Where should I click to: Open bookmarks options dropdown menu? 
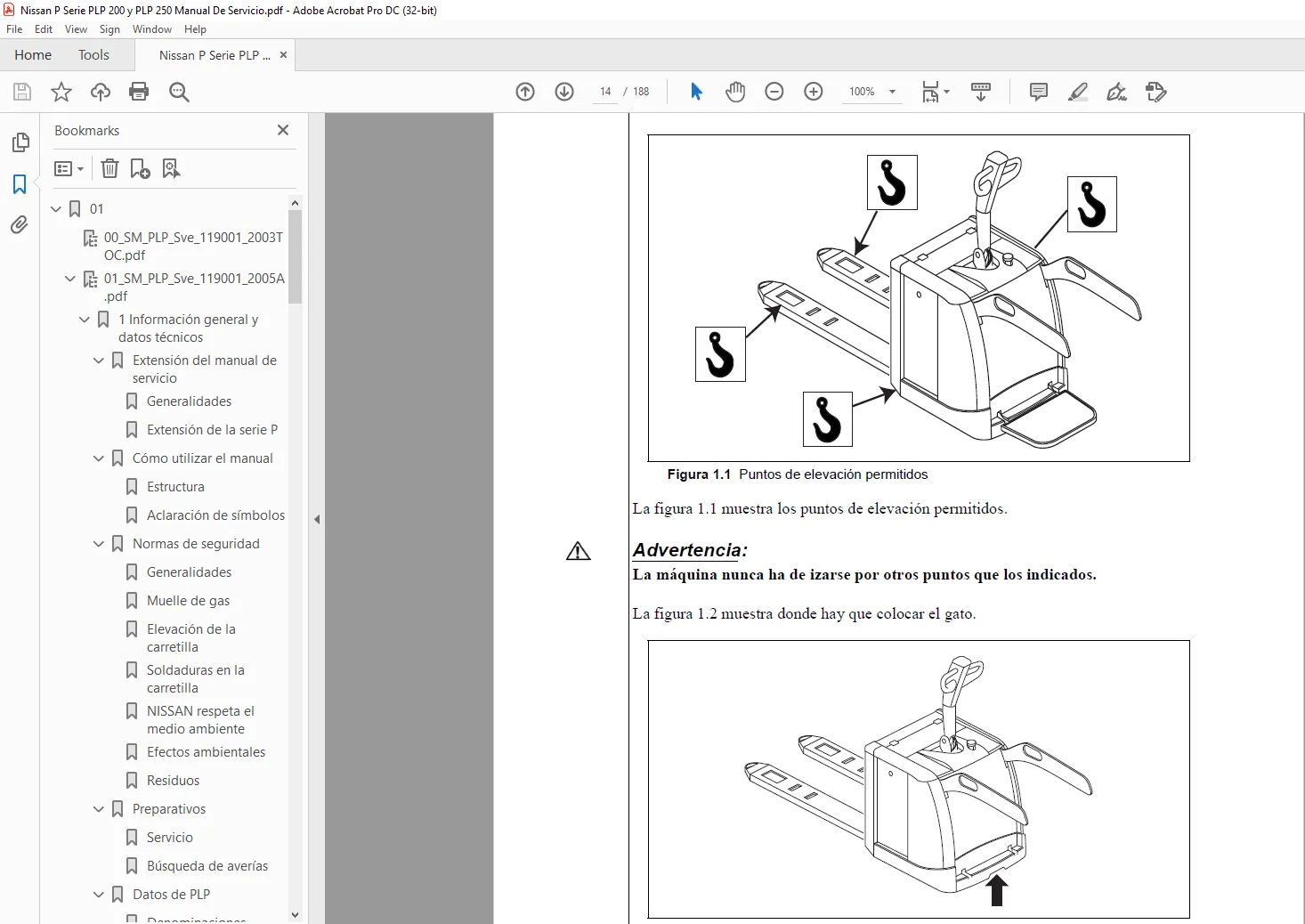[69, 168]
